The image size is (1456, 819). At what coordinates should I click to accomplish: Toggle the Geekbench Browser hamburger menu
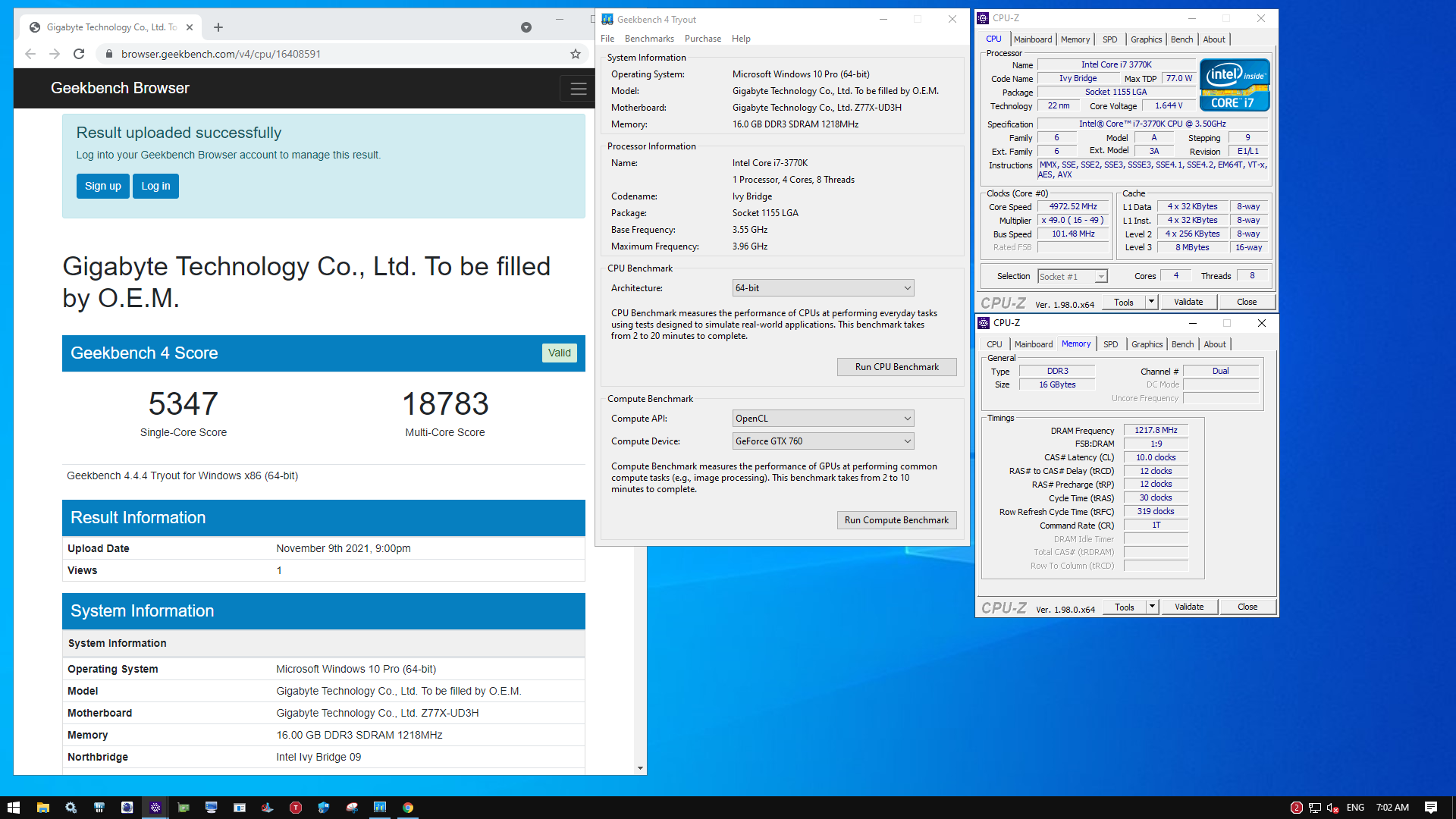[579, 89]
